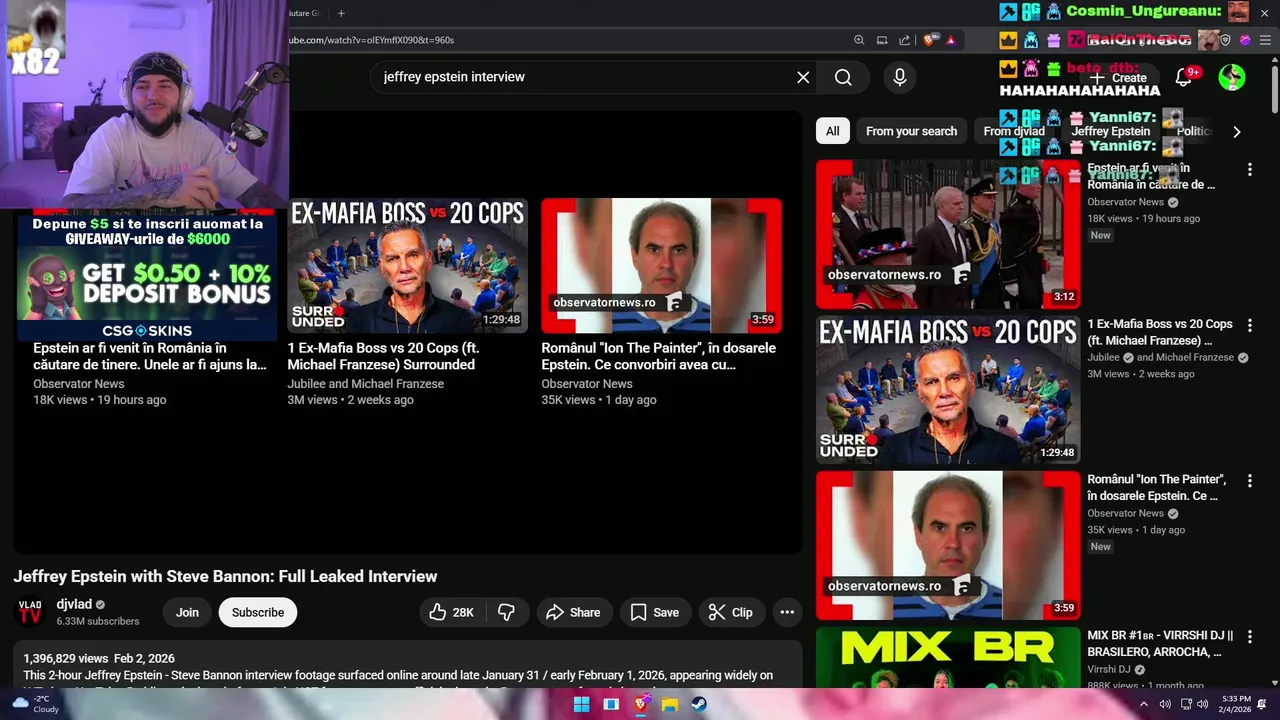
Task: Like the video with thumbs up
Action: click(452, 613)
